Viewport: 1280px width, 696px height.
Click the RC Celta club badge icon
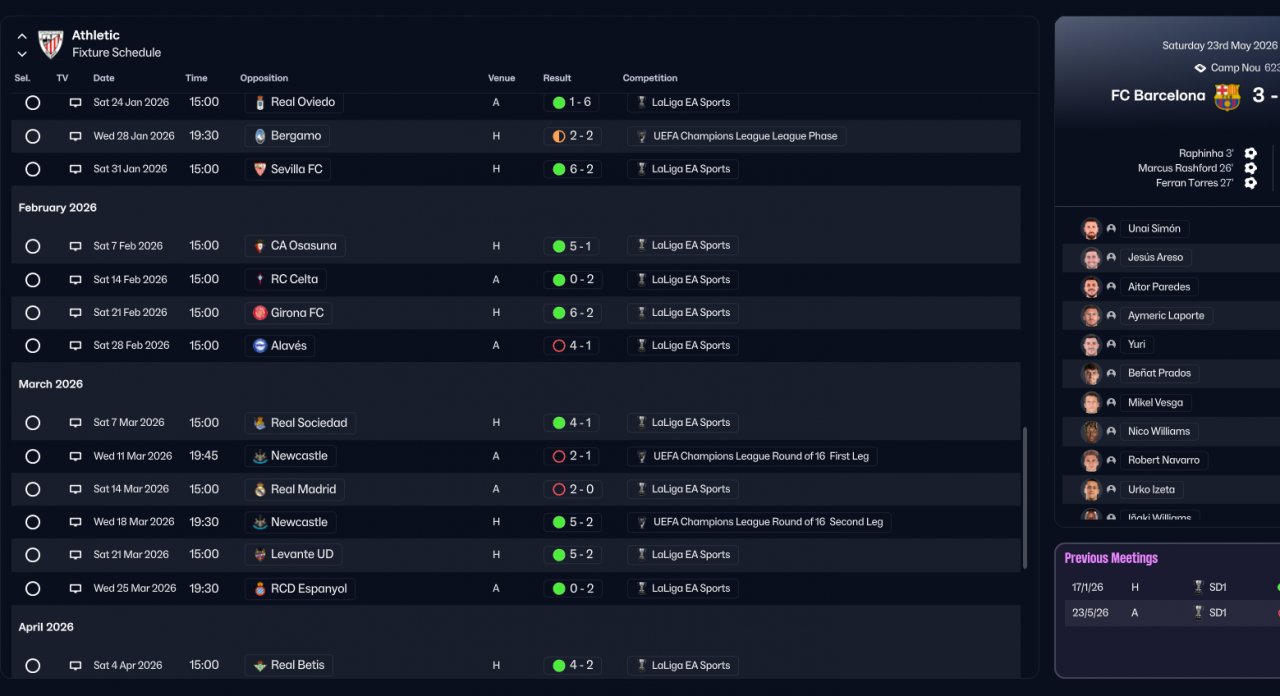click(x=260, y=279)
